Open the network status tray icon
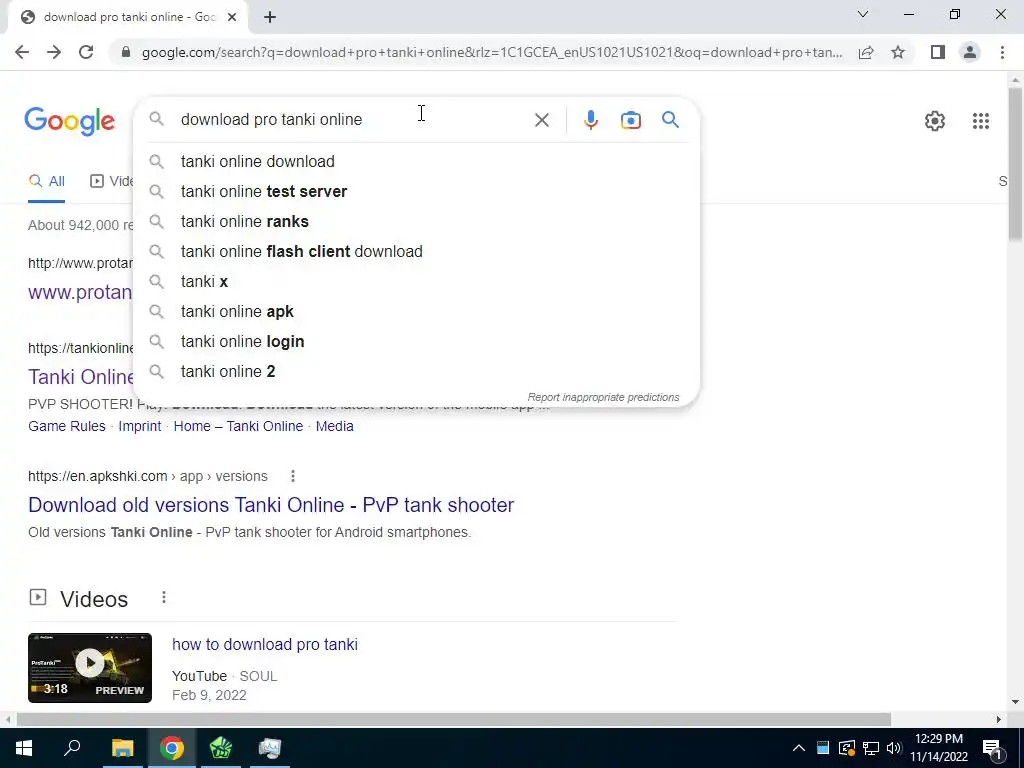Screen dimensions: 1024x768 click(870, 748)
